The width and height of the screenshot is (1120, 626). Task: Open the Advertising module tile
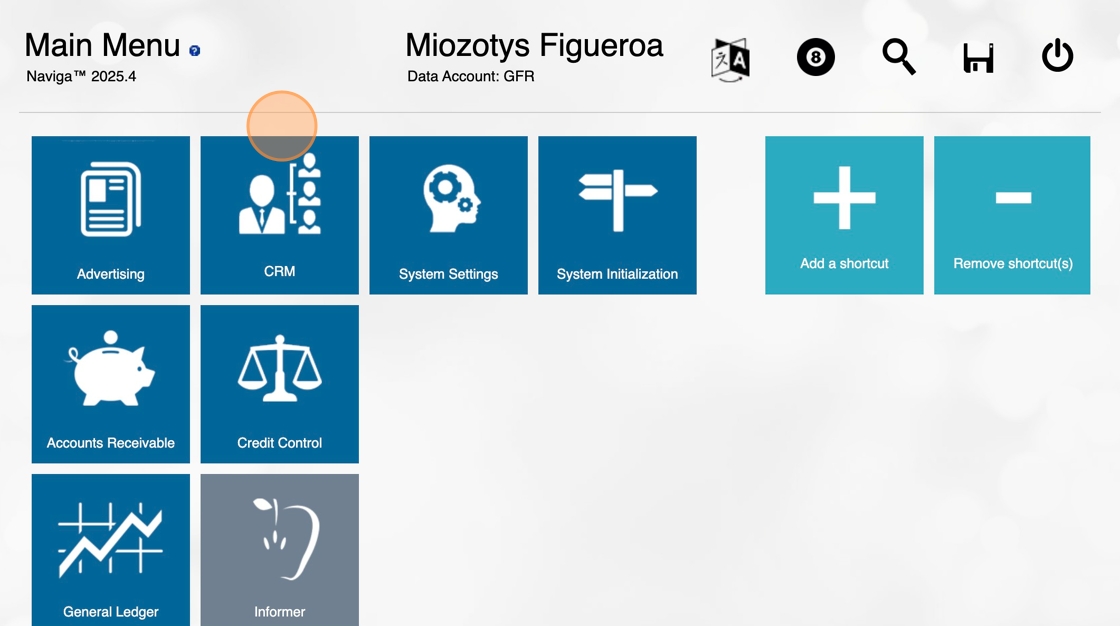tap(110, 215)
